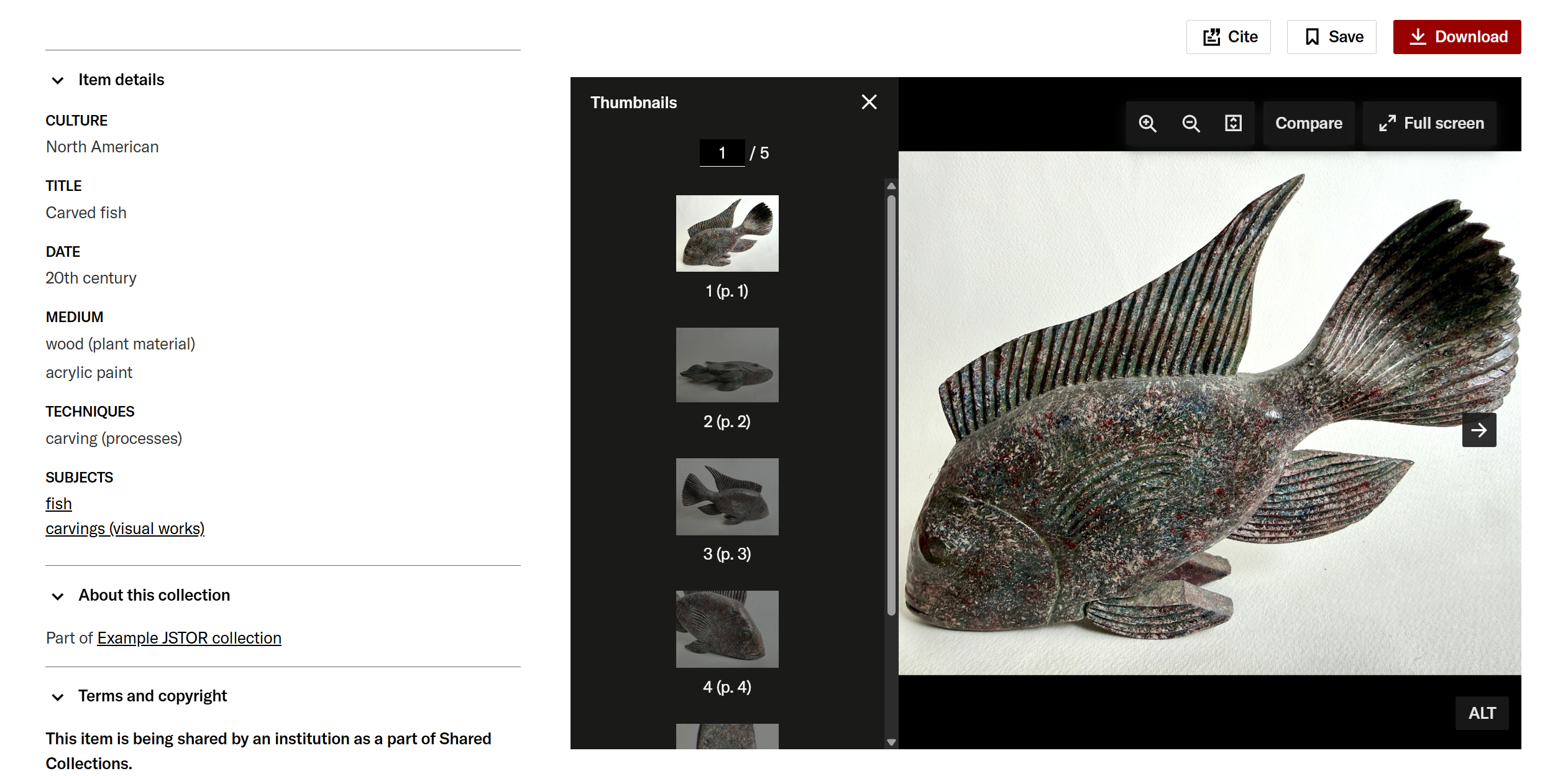The height and width of the screenshot is (776, 1568).
Task: Close the Thumbnails panel
Action: (x=869, y=102)
